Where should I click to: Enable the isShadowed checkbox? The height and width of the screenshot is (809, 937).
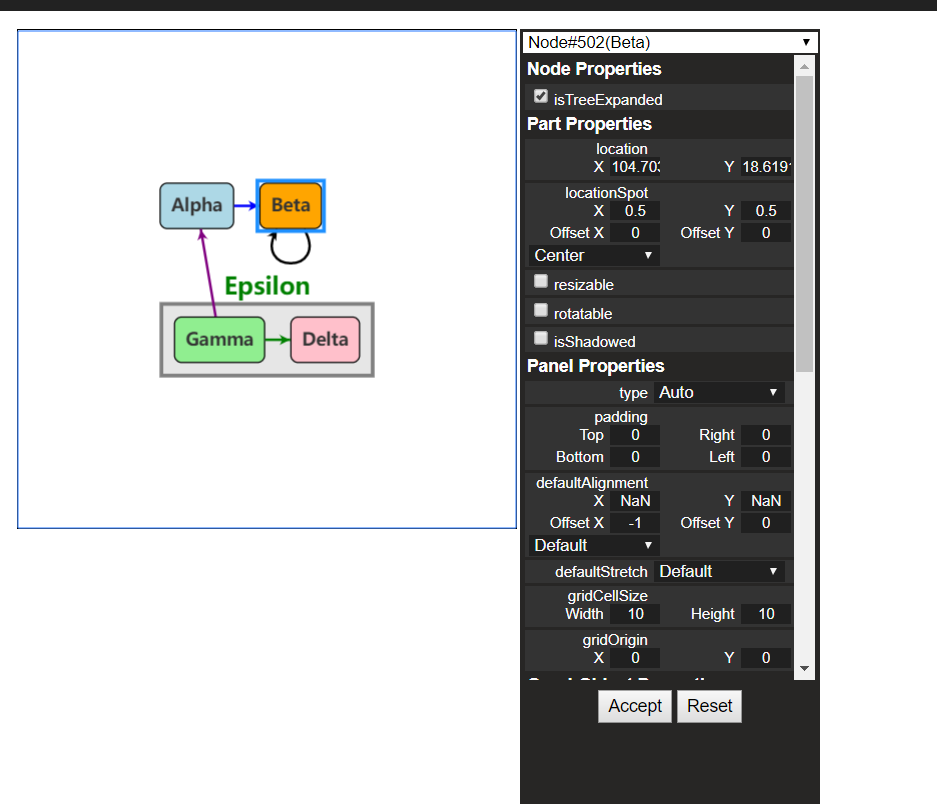click(541, 338)
